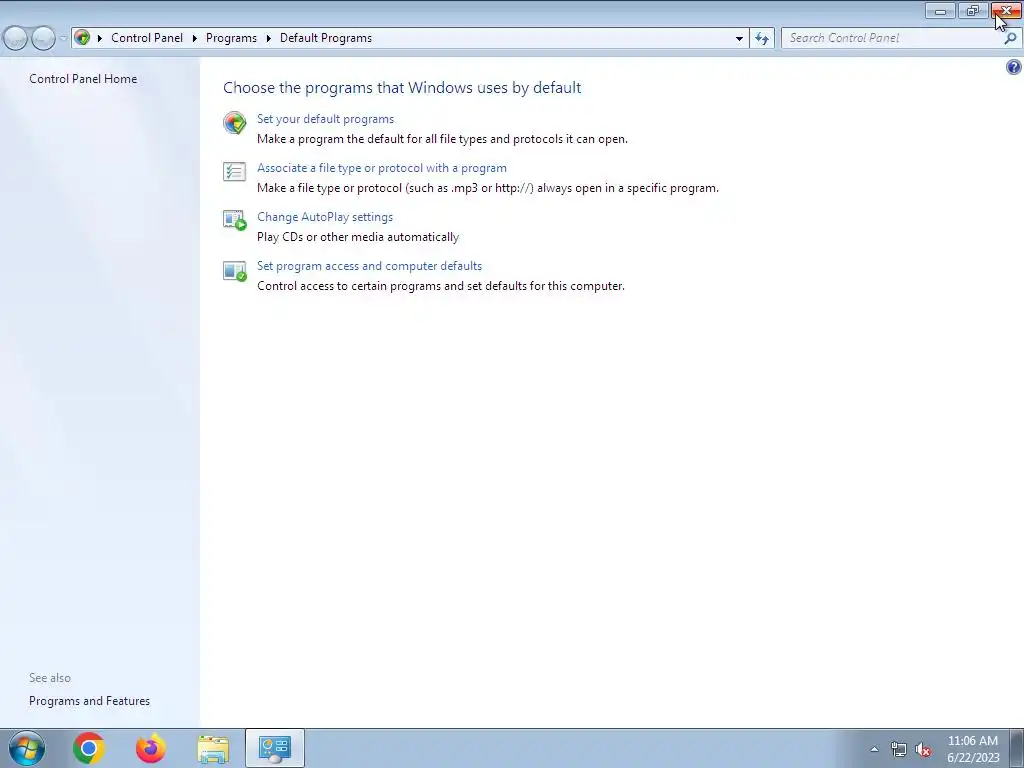This screenshot has width=1024, height=768.
Task: Go forward with the Forward arrow button
Action: click(43, 38)
